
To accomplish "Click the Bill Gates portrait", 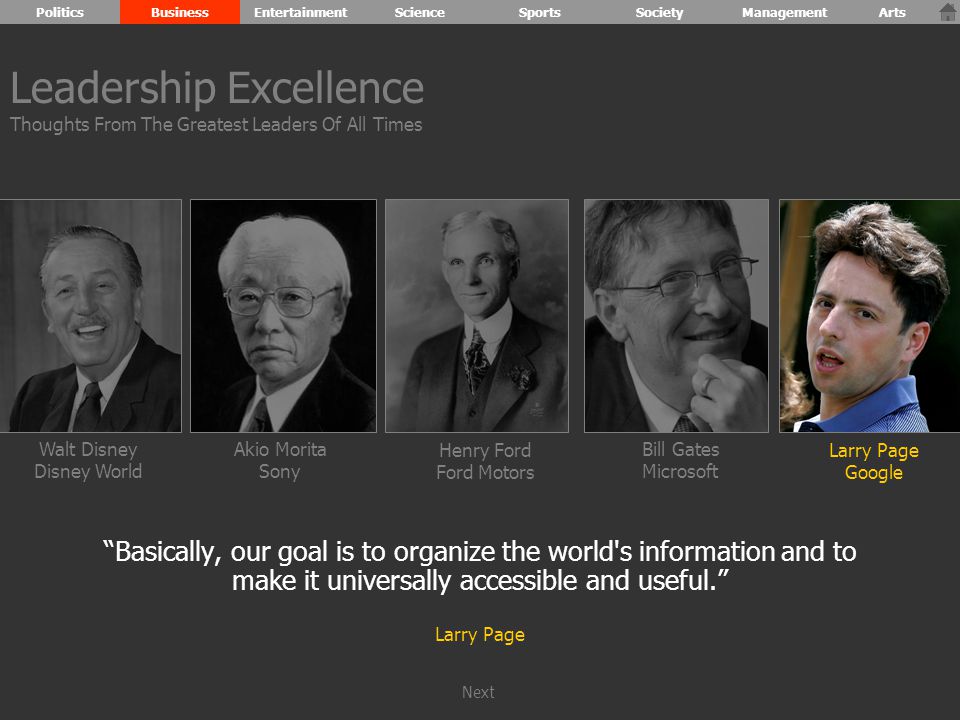I will coord(677,316).
